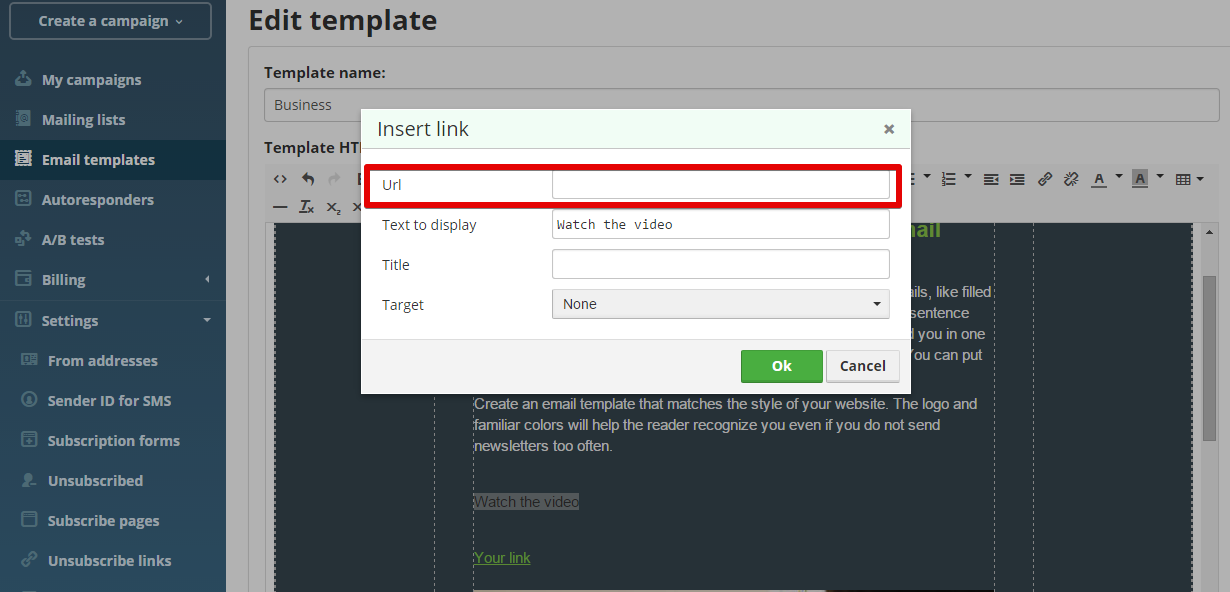
Task: Click the highlighted Watch the video text in the template
Action: pyautogui.click(x=526, y=502)
